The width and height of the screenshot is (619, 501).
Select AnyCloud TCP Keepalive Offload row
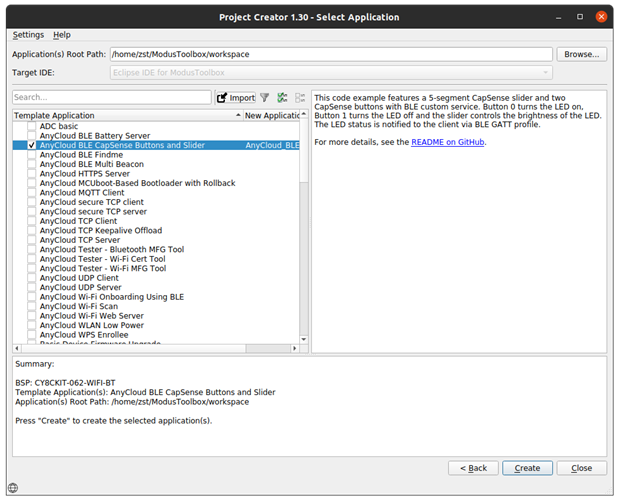click(x=156, y=231)
